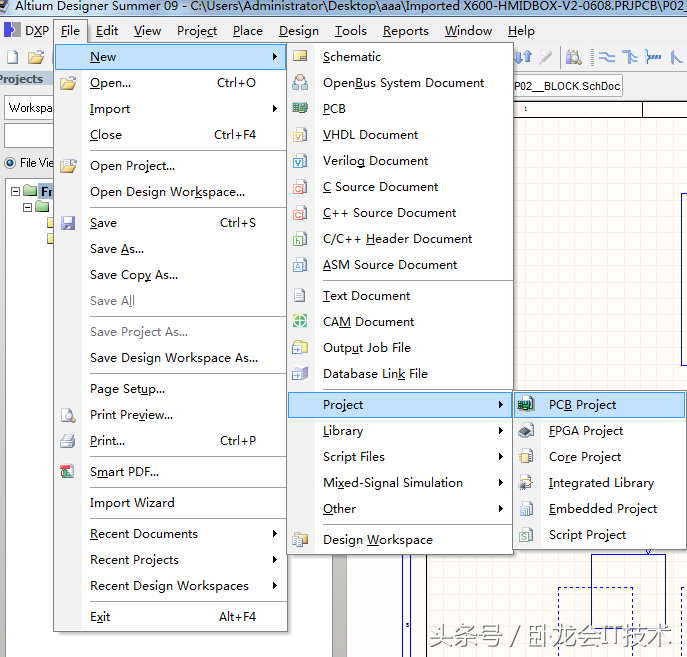
Task: Click the C Source Document icon
Action: click(x=300, y=187)
